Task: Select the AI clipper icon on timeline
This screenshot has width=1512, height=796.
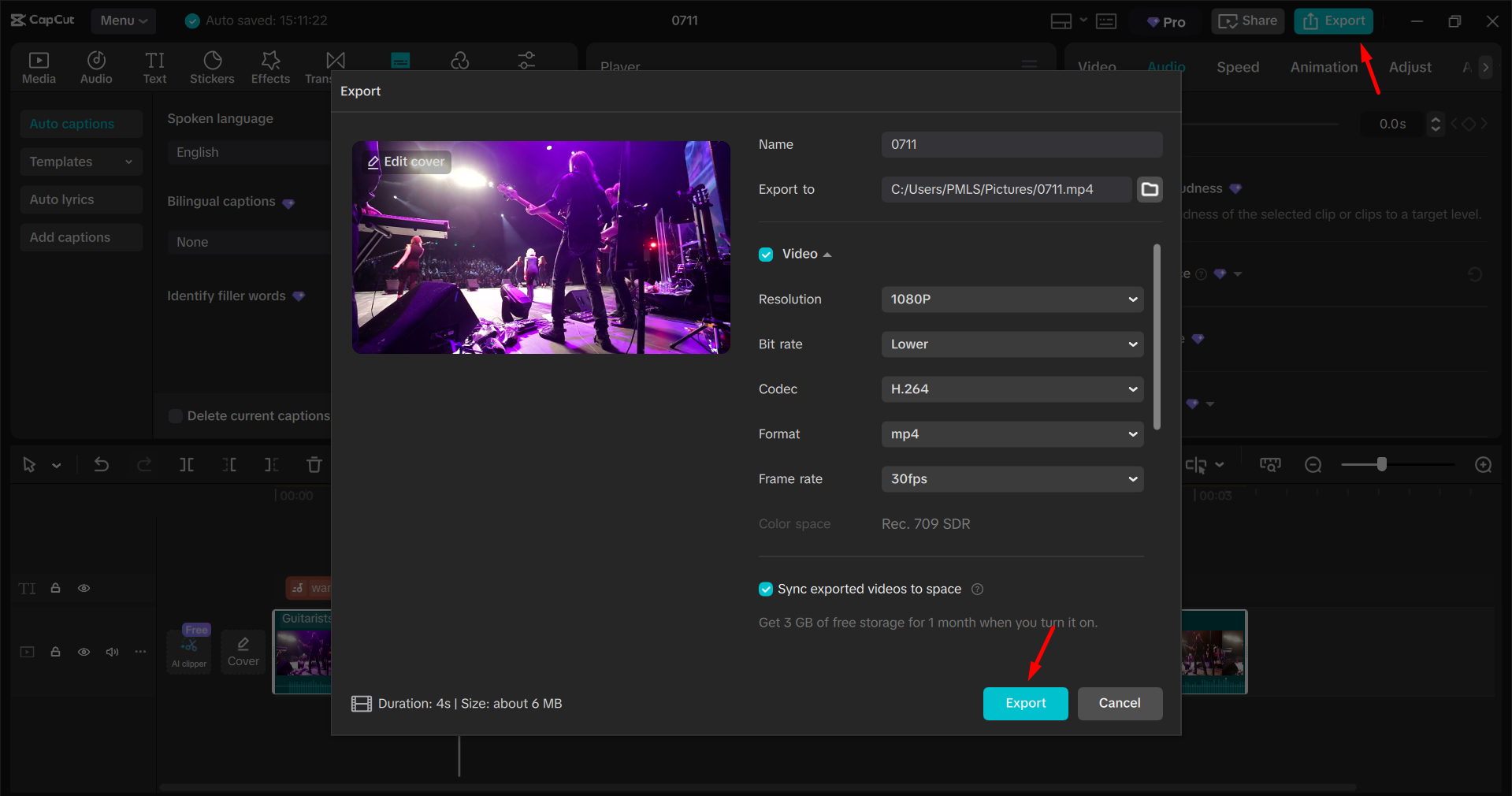Action: (188, 648)
